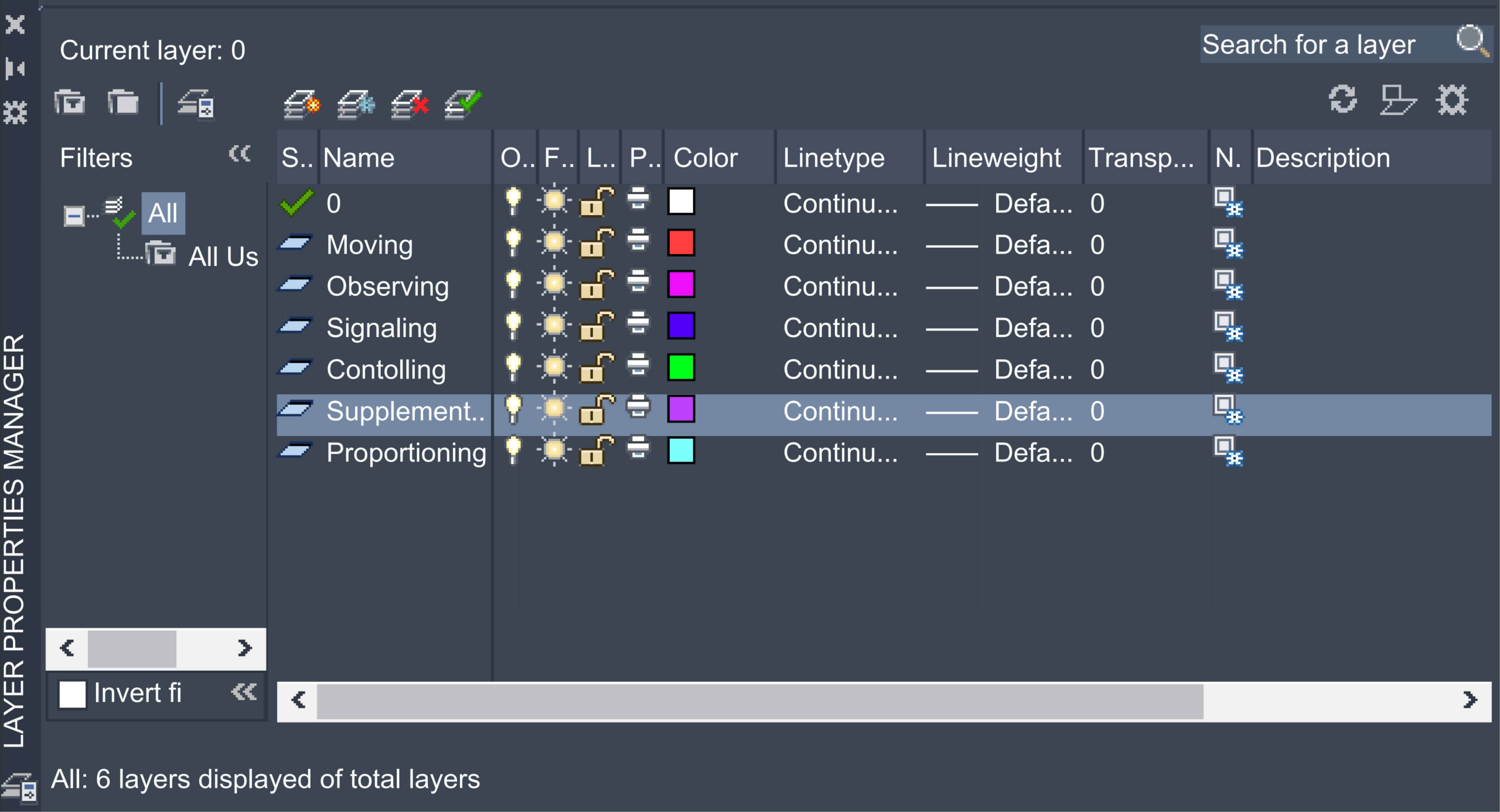This screenshot has height=812, width=1500.
Task: Lock the Signaling layer padlock
Action: point(596,326)
